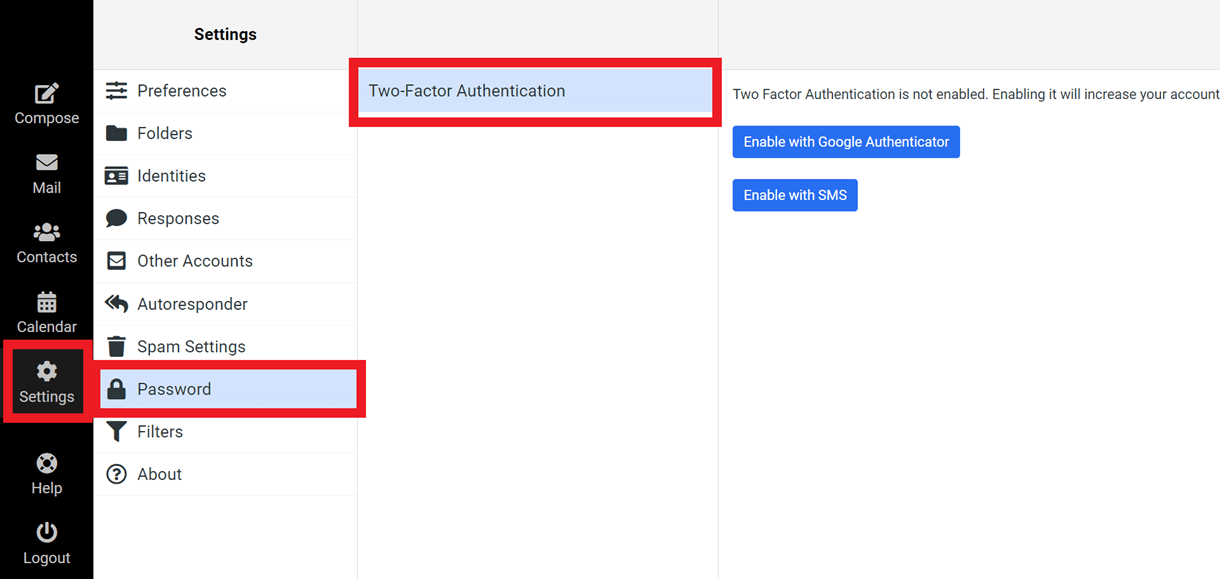1220x579 pixels.
Task: Open the Help lifebuoy icon
Action: [x=47, y=463]
